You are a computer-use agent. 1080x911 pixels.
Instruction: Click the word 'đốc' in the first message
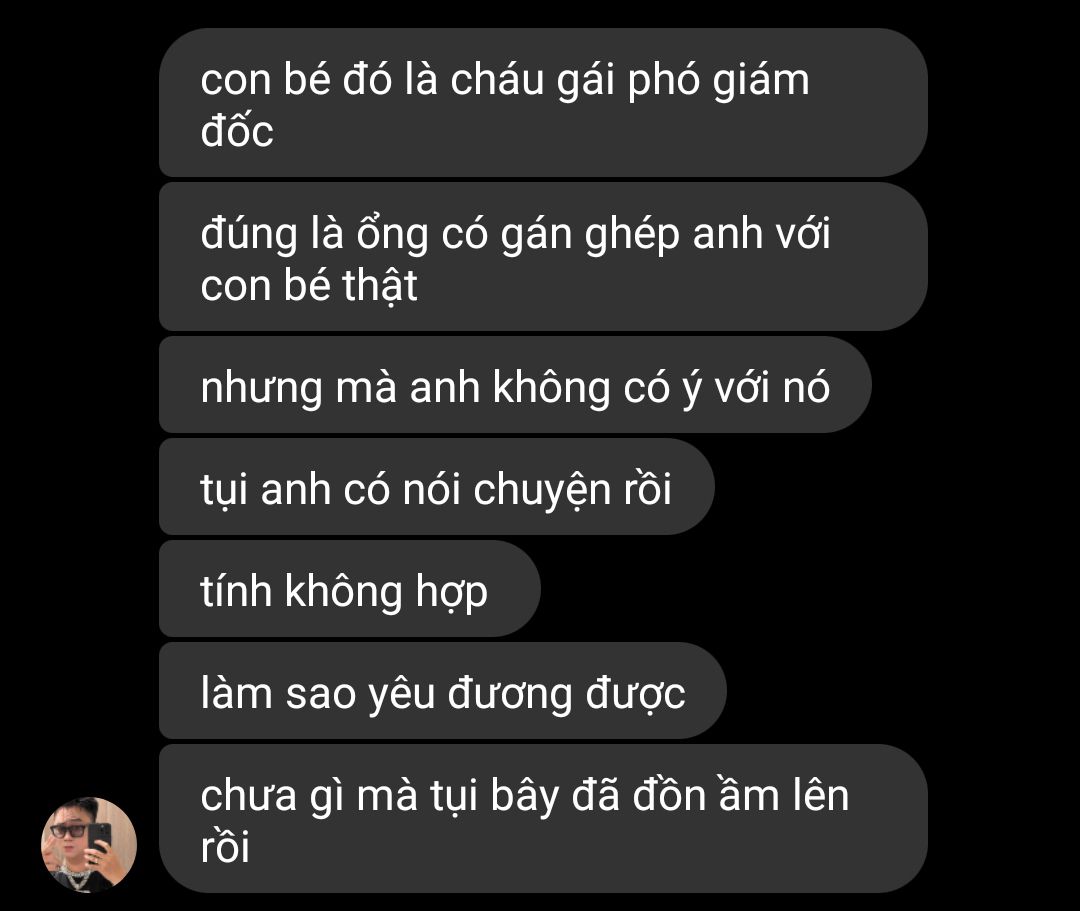pyautogui.click(x=237, y=130)
